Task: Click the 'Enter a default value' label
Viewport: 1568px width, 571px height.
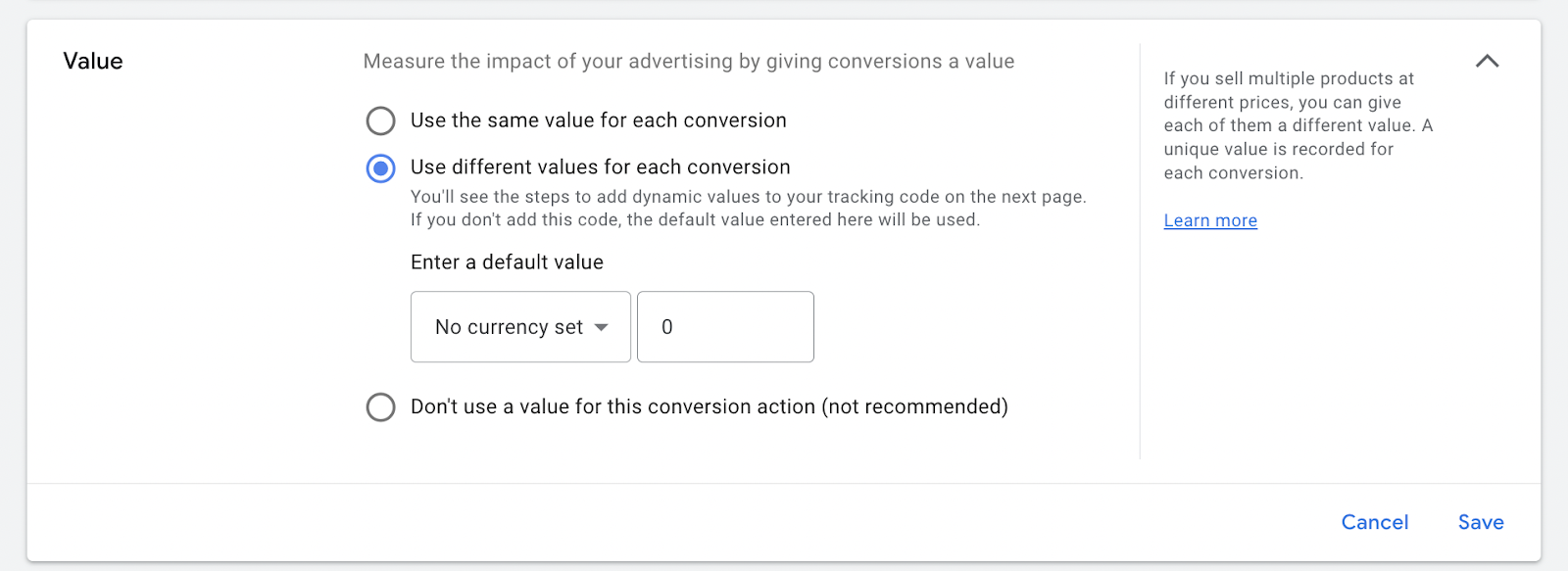Action: (507, 262)
